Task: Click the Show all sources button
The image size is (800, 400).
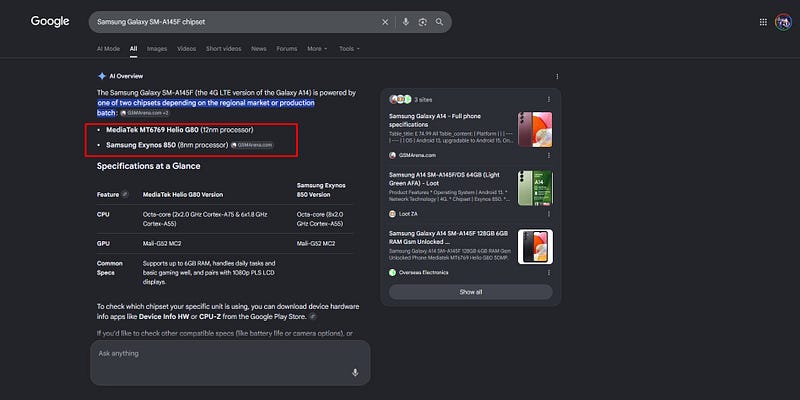Action: click(x=470, y=292)
